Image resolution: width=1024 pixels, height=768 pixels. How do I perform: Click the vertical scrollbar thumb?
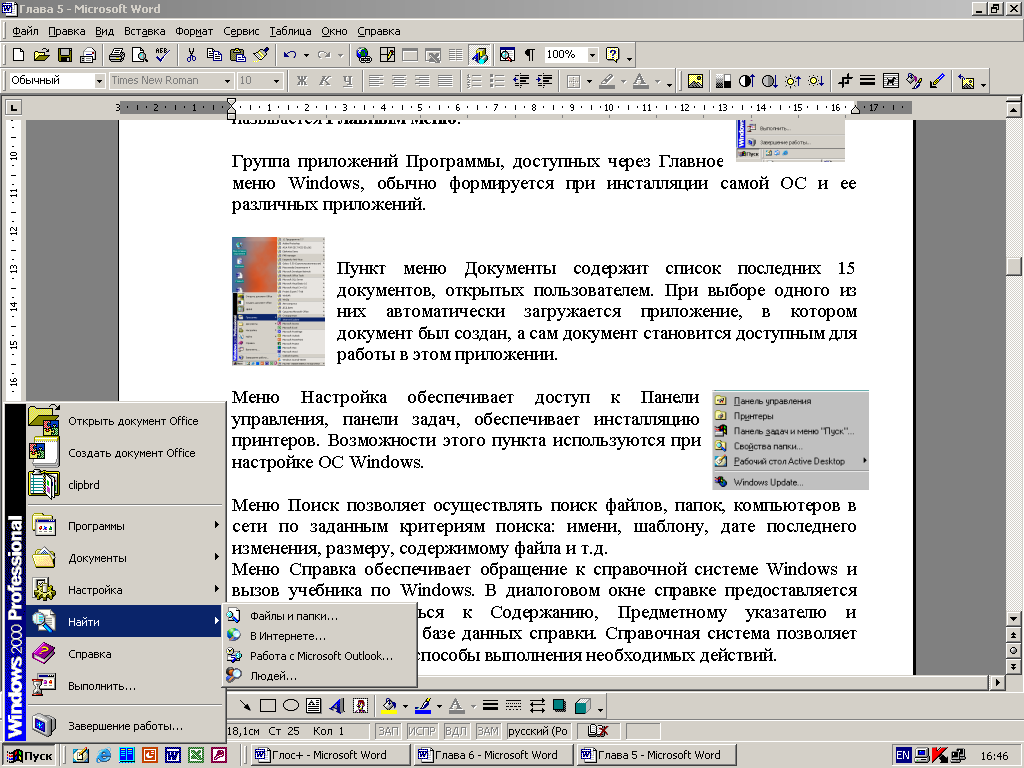click(x=1013, y=267)
